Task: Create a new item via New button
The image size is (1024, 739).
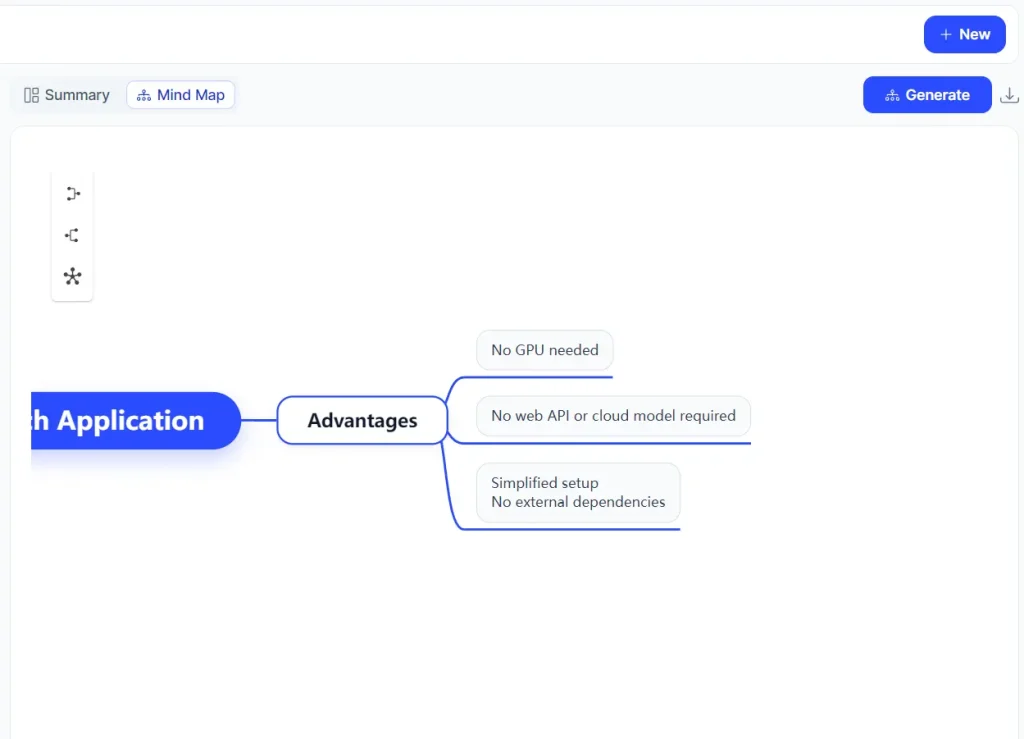Action: click(x=964, y=33)
